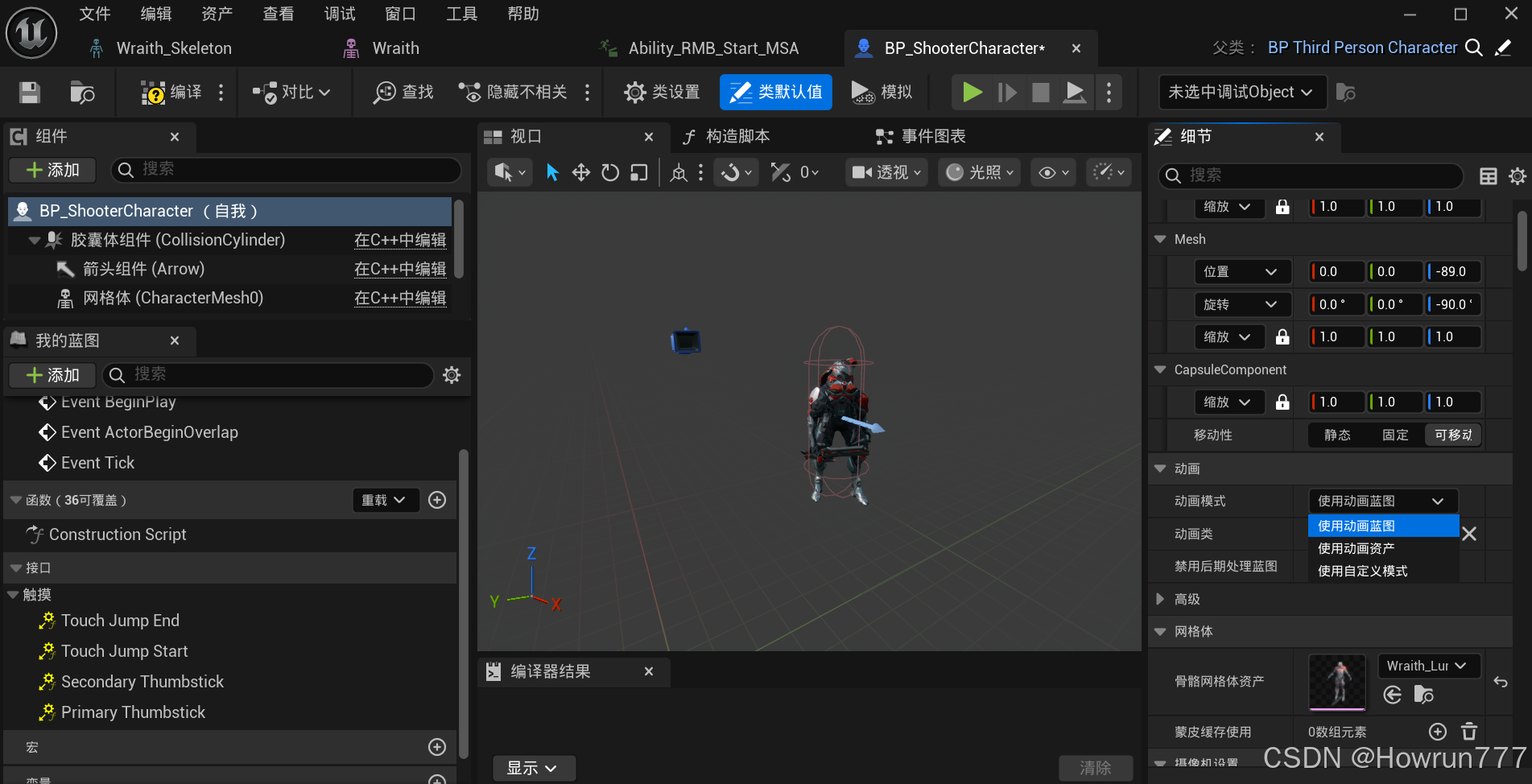Open BP Third Person Character parent link
1532x784 pixels.
[x=1362, y=47]
